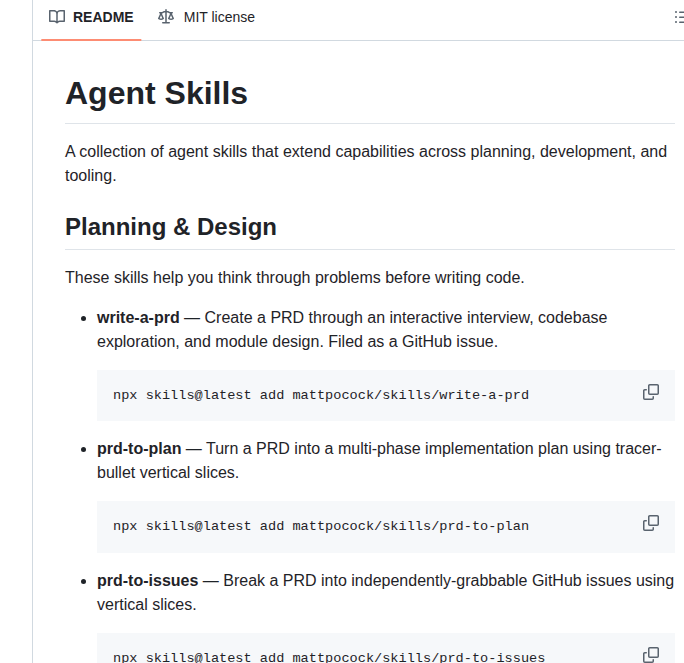Open the README outline menu icon
The image size is (684, 663).
coord(679,17)
